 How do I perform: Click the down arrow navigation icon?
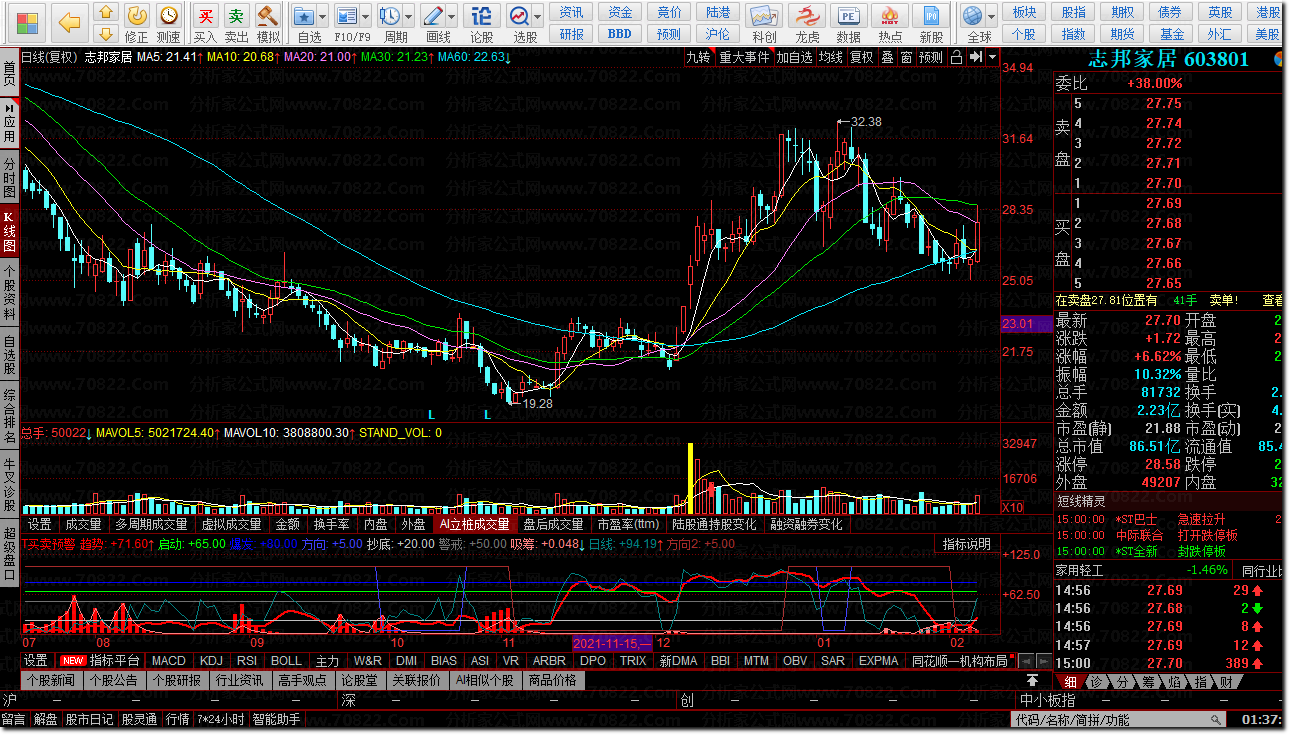point(106,35)
